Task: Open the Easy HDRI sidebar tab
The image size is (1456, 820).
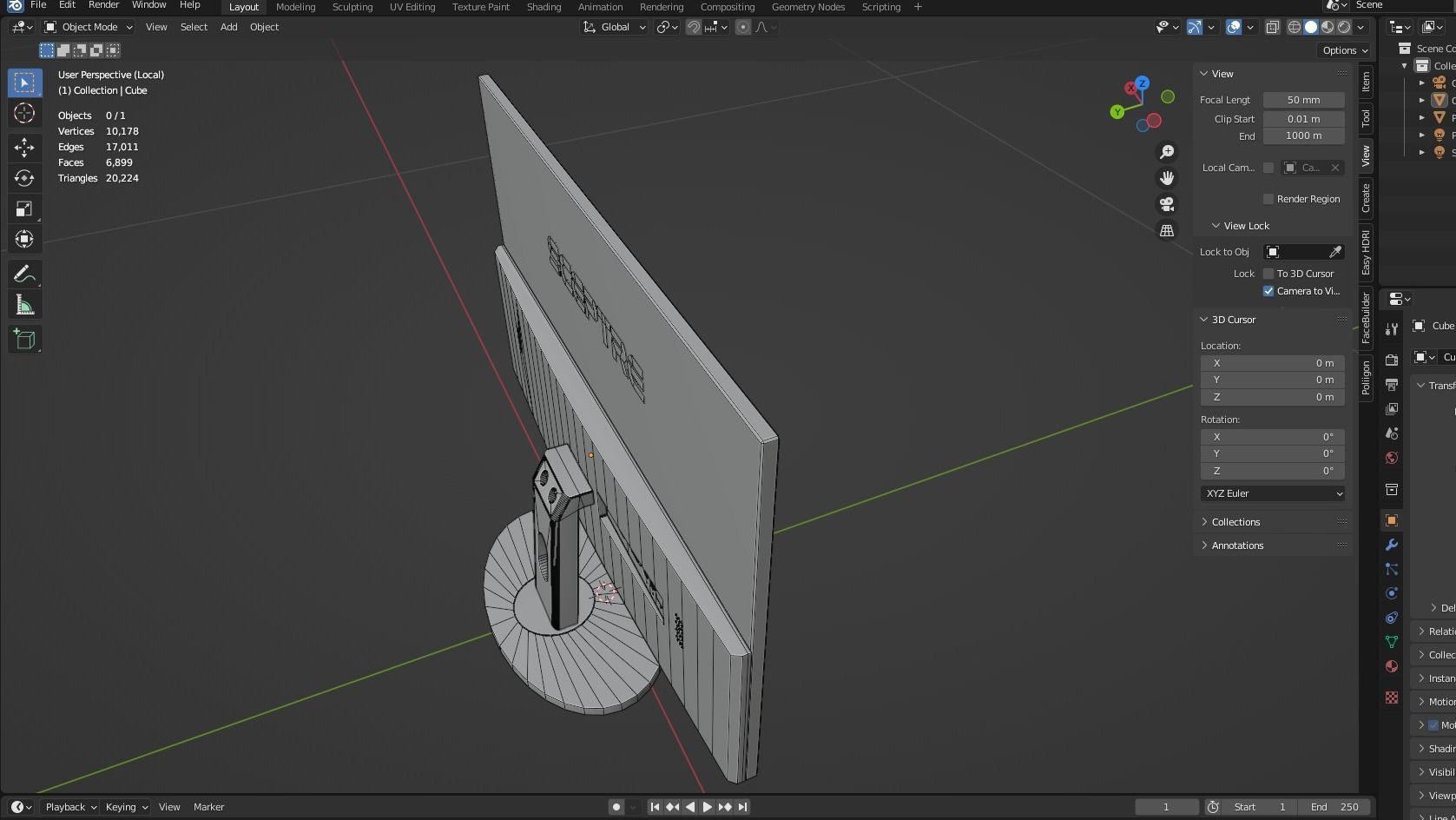Action: pos(1366,253)
